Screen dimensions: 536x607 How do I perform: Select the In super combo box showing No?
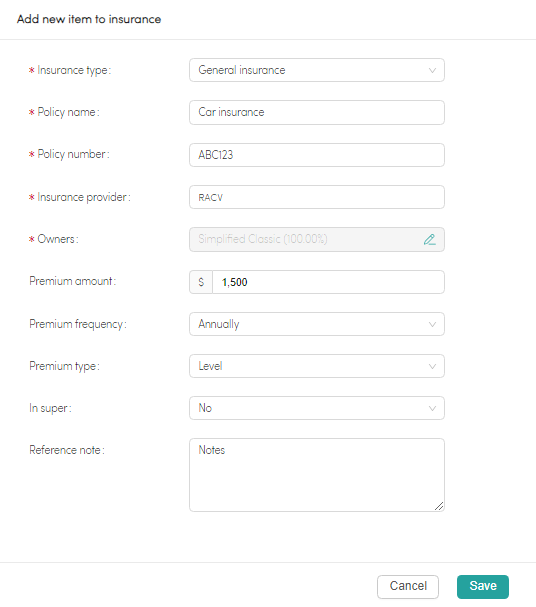[317, 408]
